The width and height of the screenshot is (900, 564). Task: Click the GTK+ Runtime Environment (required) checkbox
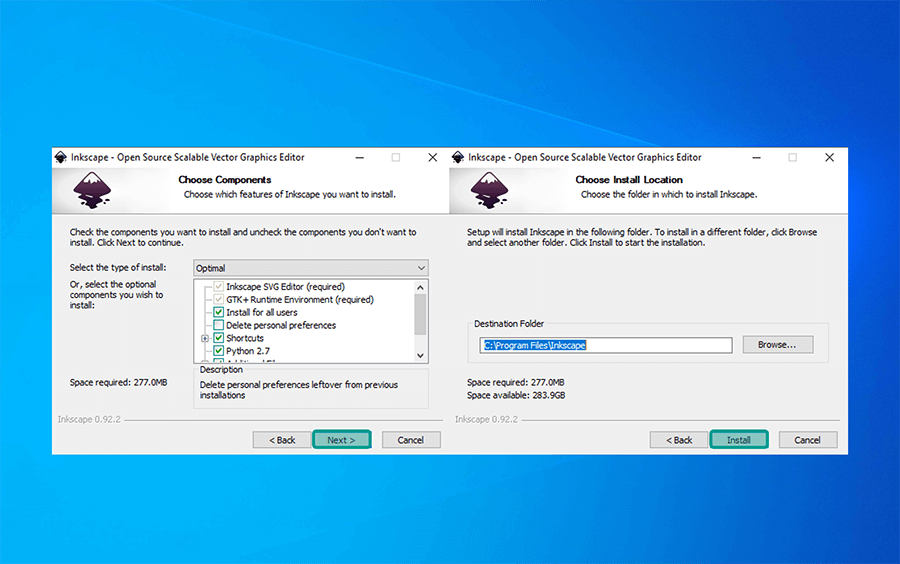tap(219, 299)
